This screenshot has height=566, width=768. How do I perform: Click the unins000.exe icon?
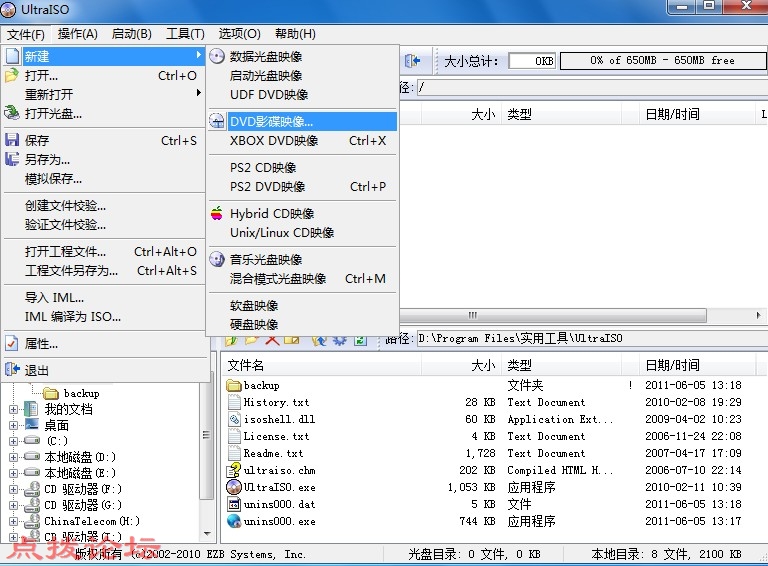click(x=234, y=521)
